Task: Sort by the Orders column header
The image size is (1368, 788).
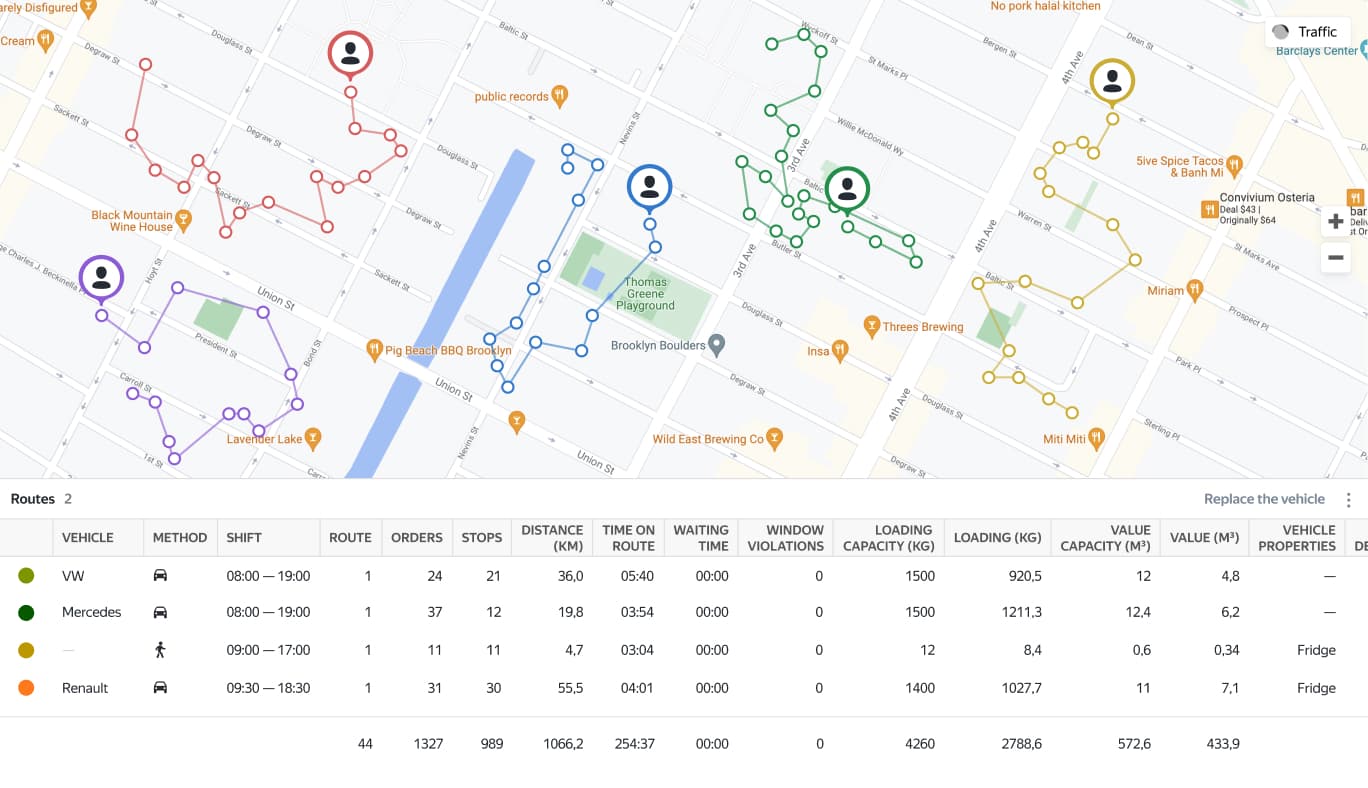Action: coord(416,538)
